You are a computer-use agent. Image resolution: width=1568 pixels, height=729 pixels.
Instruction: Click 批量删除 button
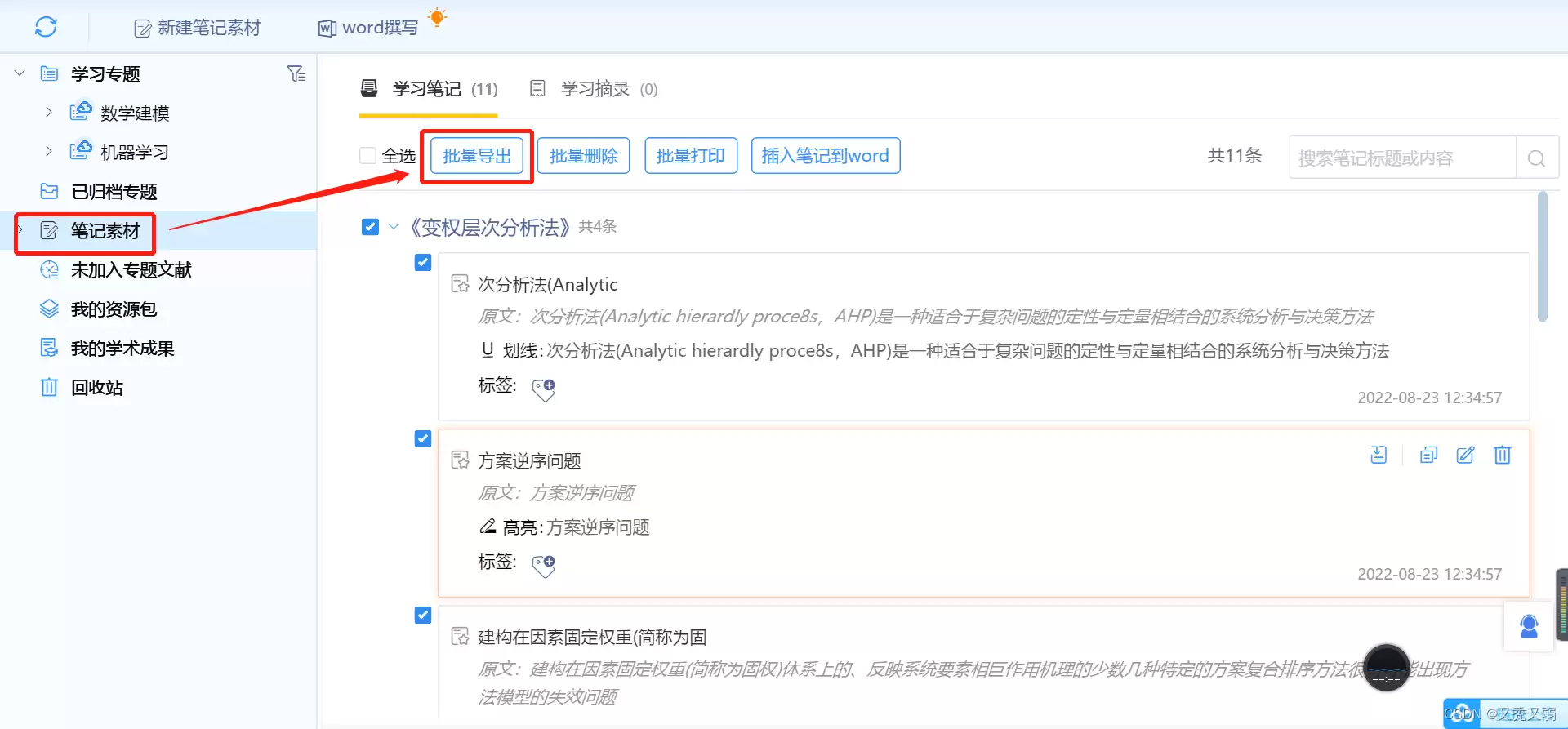[584, 156]
